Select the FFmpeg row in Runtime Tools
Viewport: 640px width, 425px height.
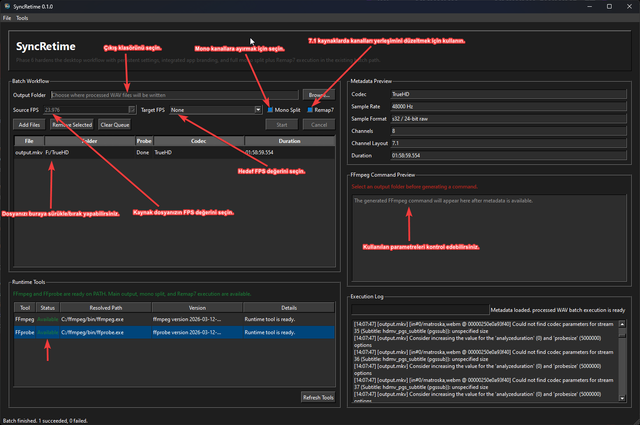174,319
